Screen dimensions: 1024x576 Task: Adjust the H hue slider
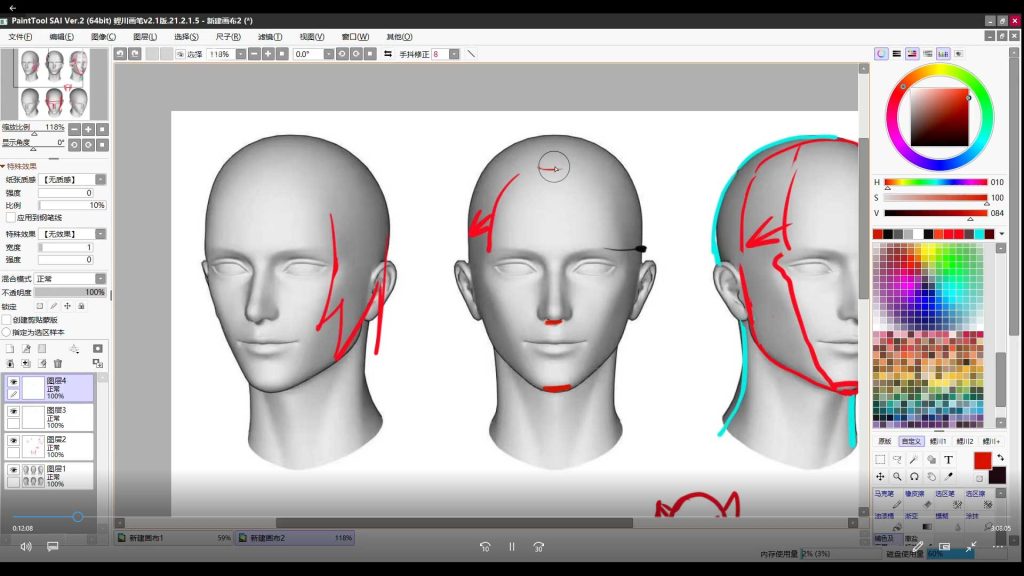[x=936, y=182]
